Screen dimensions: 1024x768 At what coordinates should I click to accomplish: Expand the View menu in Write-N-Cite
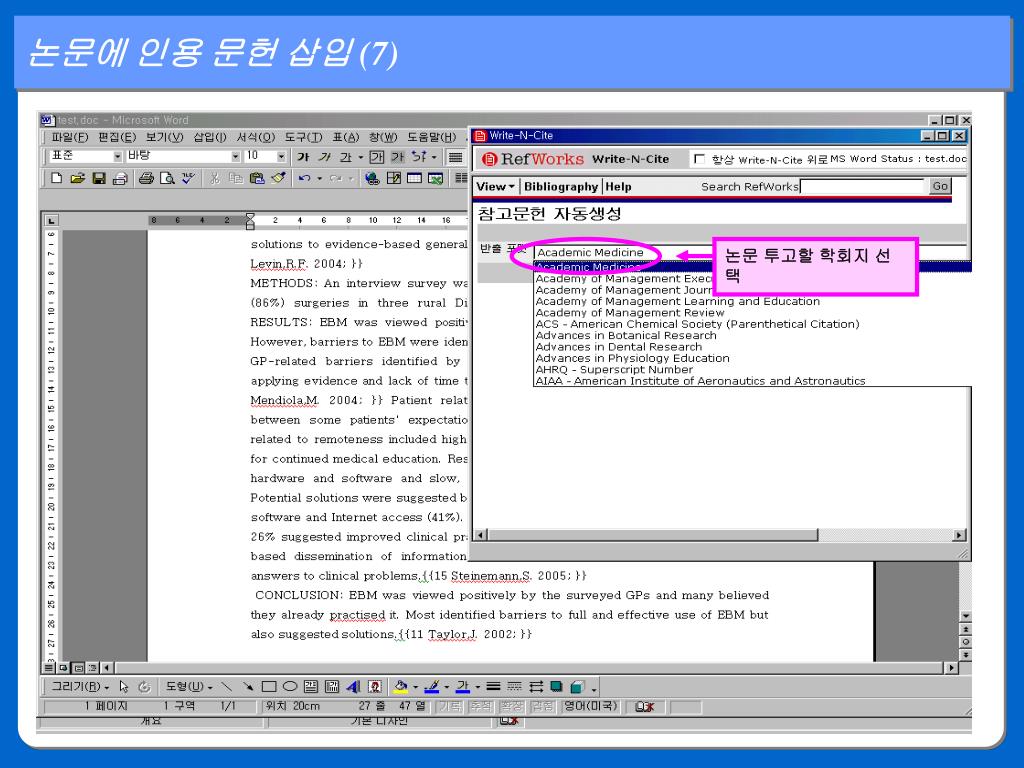click(x=495, y=187)
